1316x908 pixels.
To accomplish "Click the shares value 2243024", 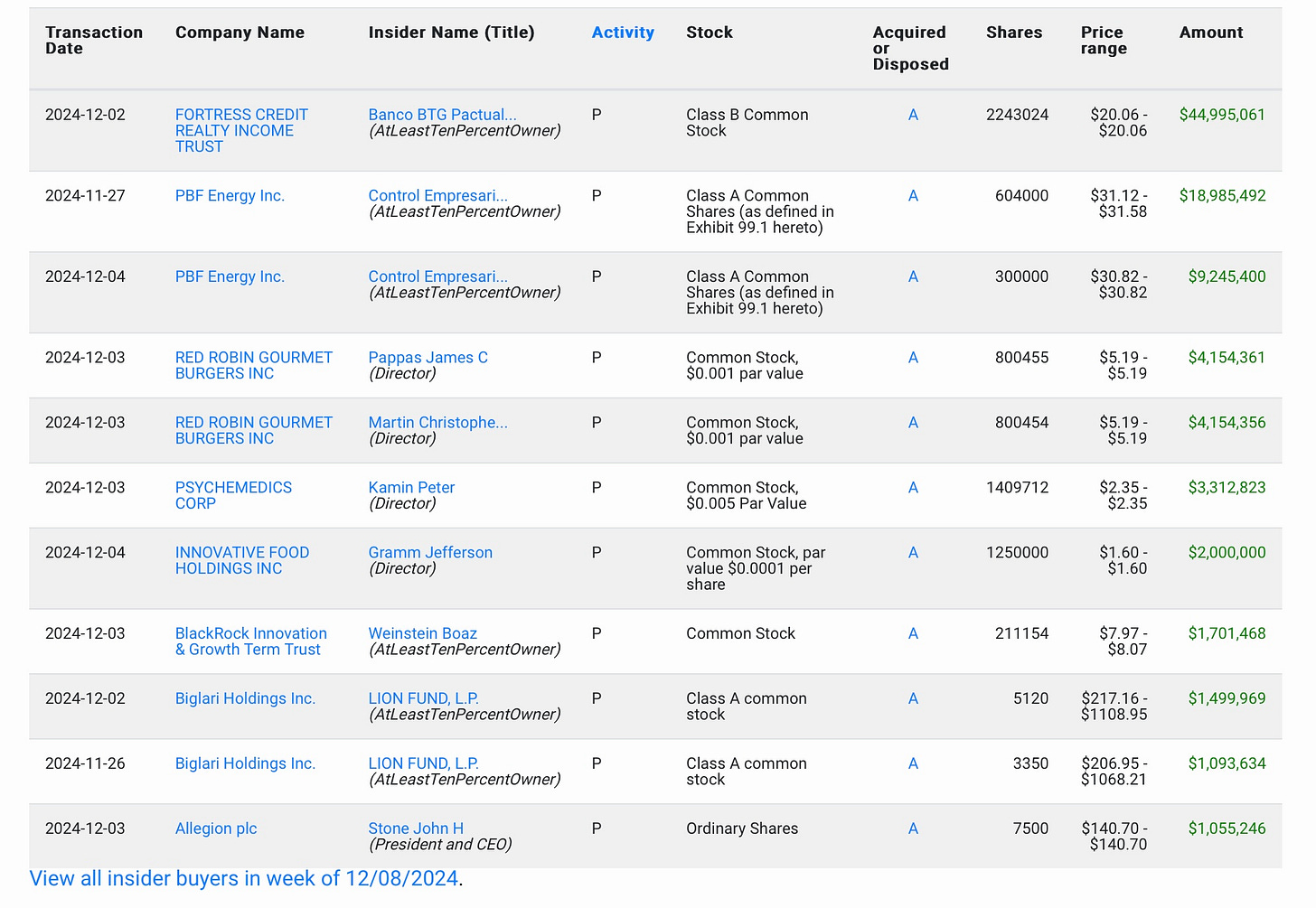I will (1018, 116).
